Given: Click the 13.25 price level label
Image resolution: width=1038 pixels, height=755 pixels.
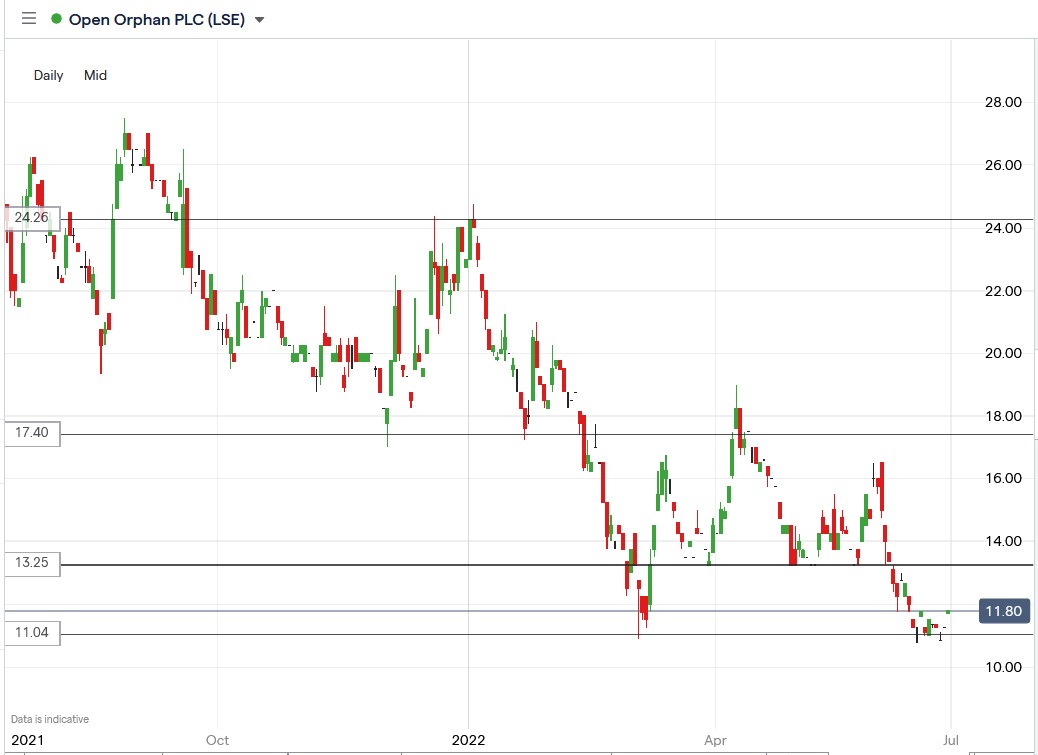Looking at the screenshot, I should click(x=33, y=564).
